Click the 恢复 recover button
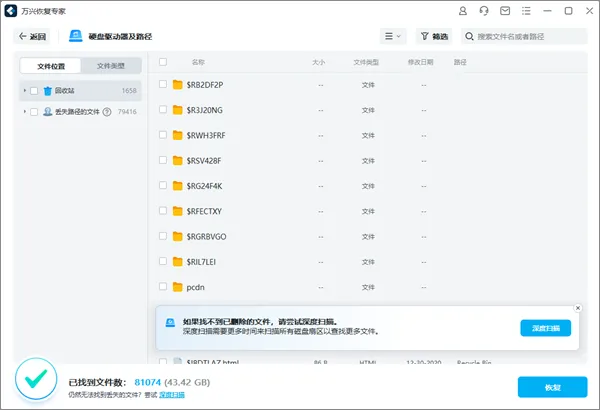Viewport: 600px width, 410px height. tap(553, 387)
